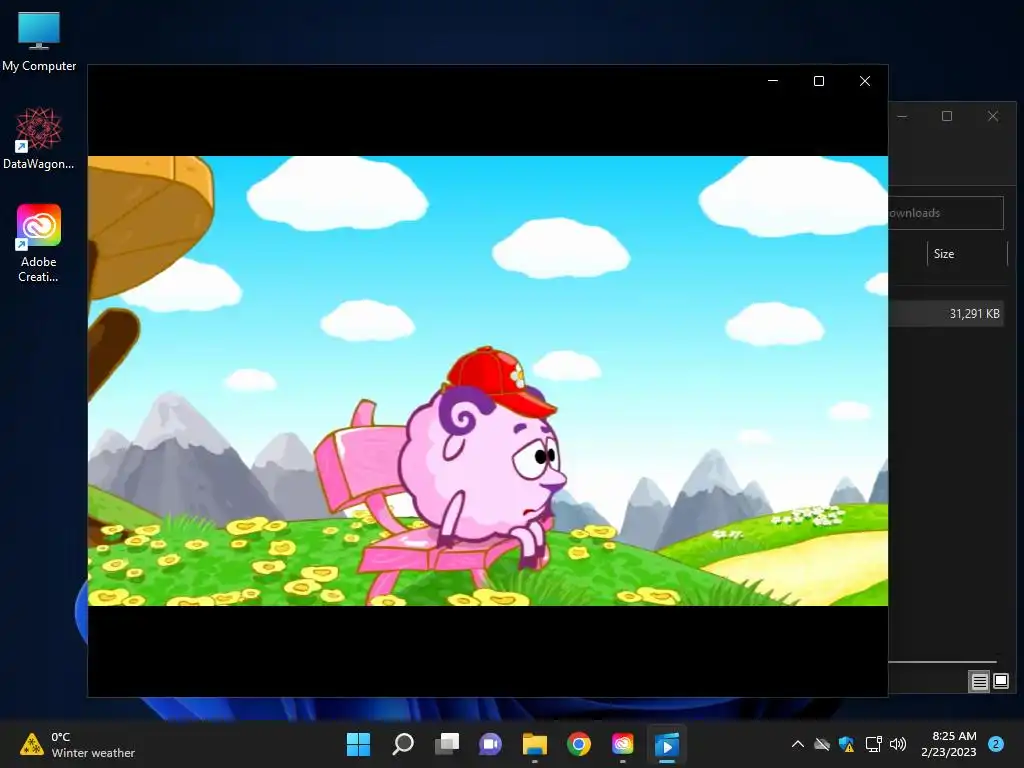Close the video player window
This screenshot has width=1024, height=768.
865,81
